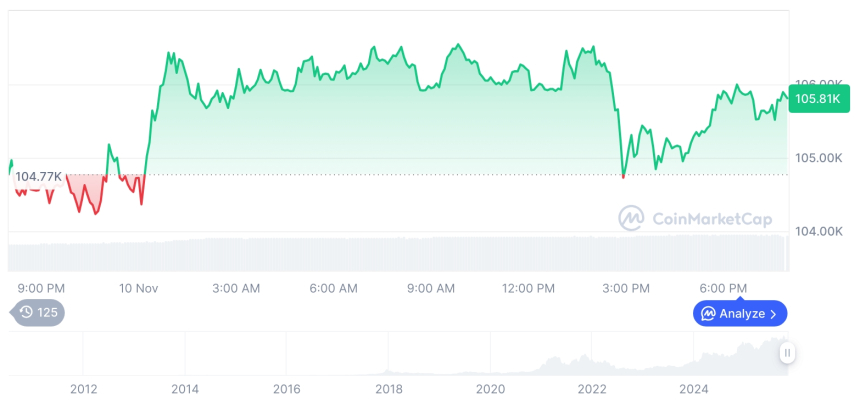Grab the range navigator's right handle
Screen dimensions: 860x401
(788, 352)
